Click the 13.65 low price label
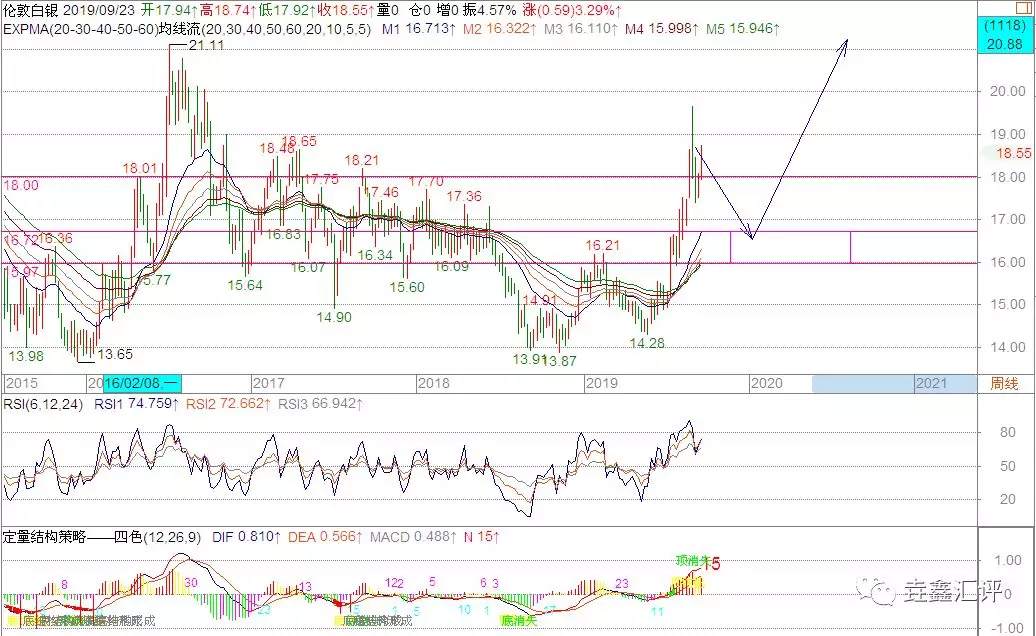The image size is (1036, 636). click(115, 355)
